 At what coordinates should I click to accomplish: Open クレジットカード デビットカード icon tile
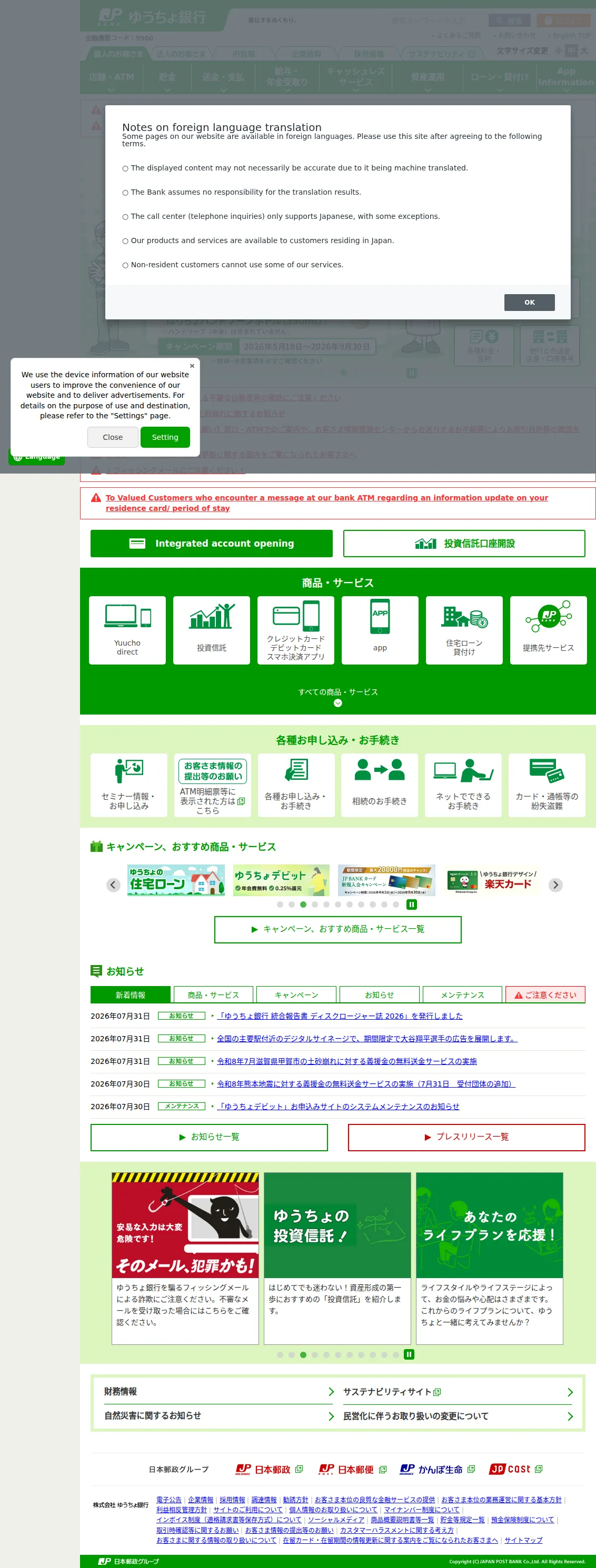pos(296,630)
